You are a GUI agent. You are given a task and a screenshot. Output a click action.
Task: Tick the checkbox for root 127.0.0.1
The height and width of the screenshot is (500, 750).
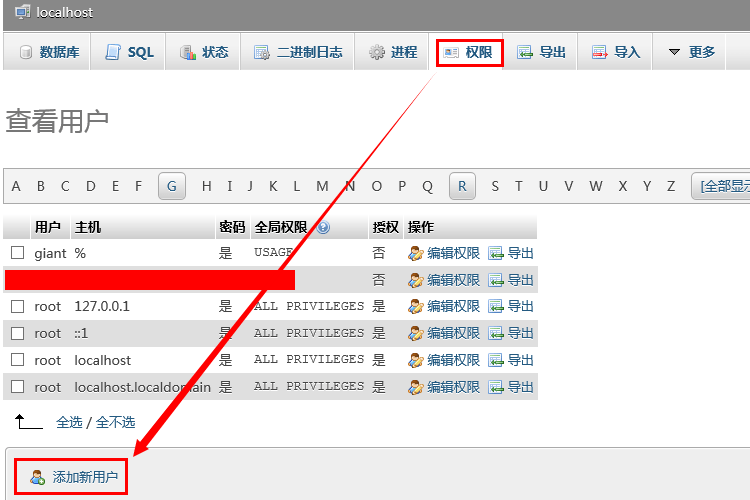(x=17, y=306)
